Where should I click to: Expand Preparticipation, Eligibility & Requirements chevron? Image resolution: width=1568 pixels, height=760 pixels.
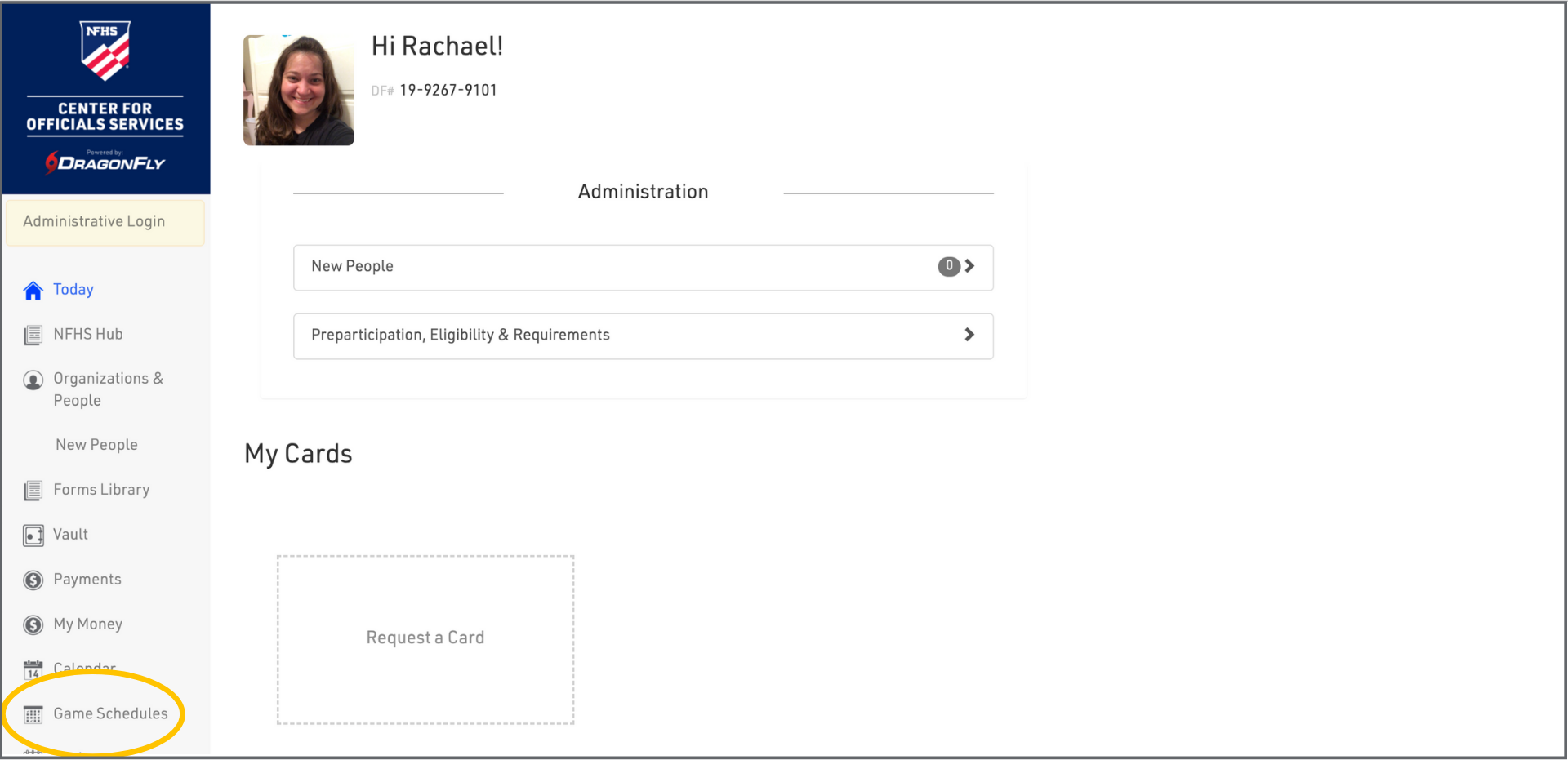click(x=969, y=335)
